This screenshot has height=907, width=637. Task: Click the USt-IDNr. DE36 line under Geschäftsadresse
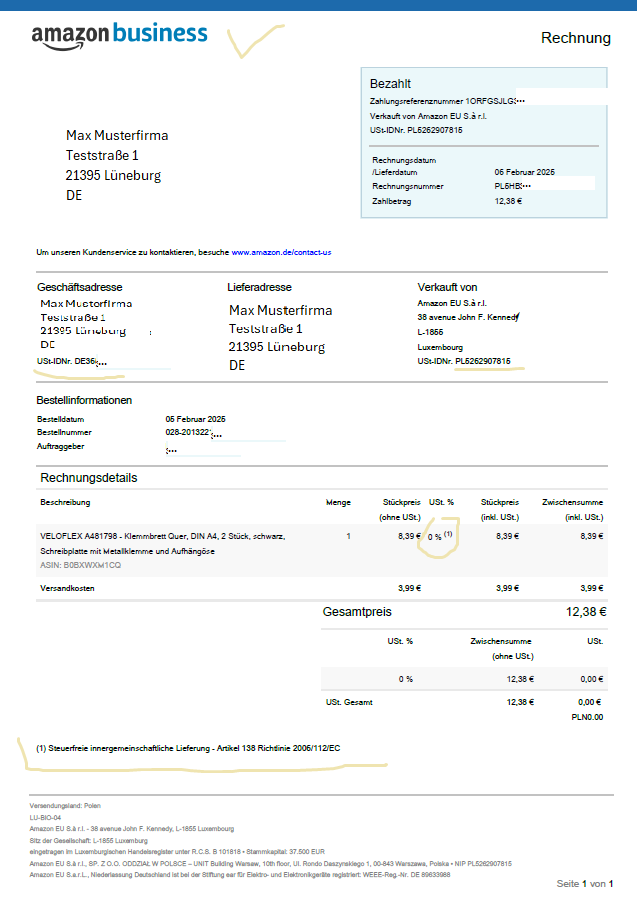coord(72,362)
